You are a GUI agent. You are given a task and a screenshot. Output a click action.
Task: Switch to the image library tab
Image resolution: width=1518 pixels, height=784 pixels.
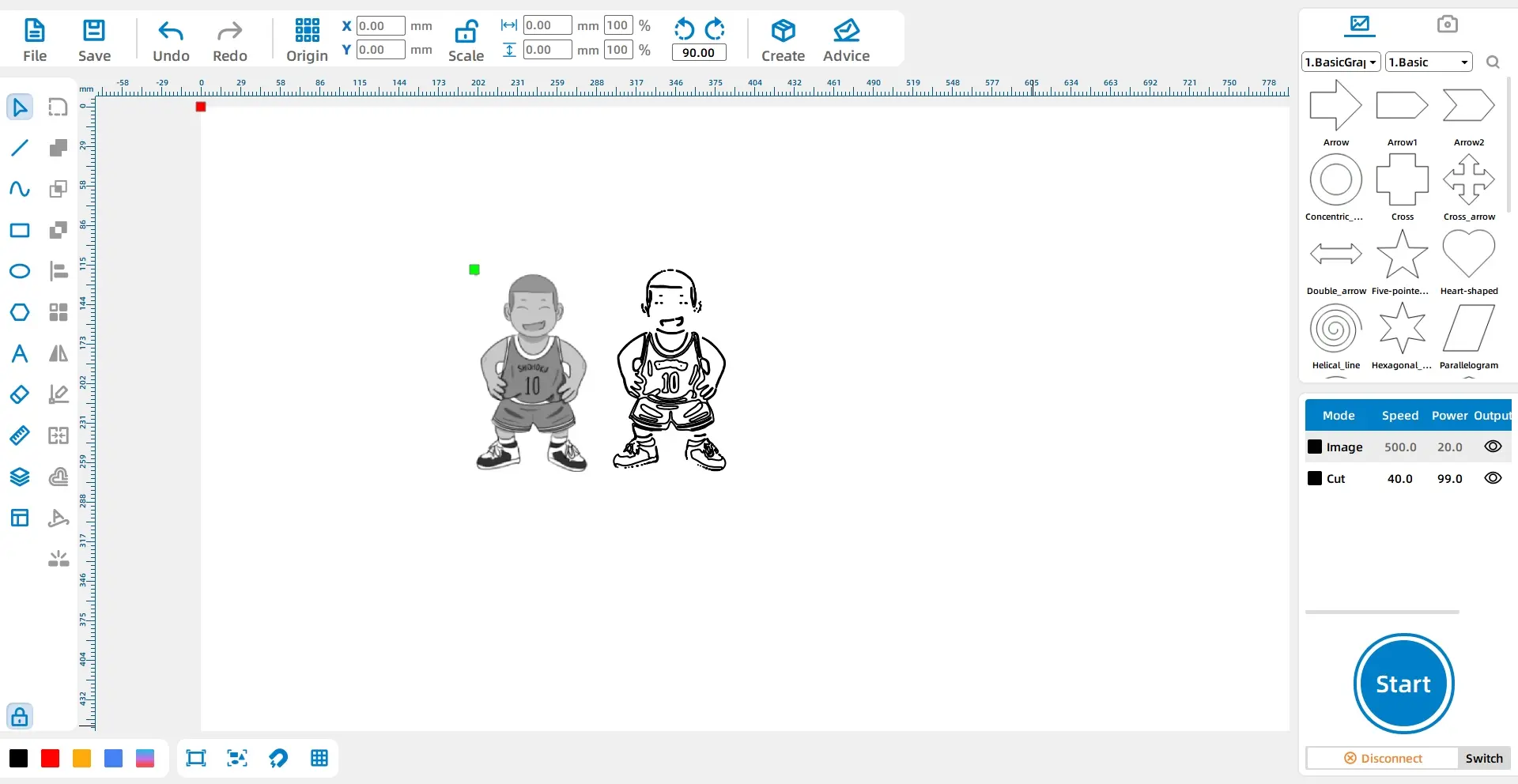click(x=1360, y=24)
